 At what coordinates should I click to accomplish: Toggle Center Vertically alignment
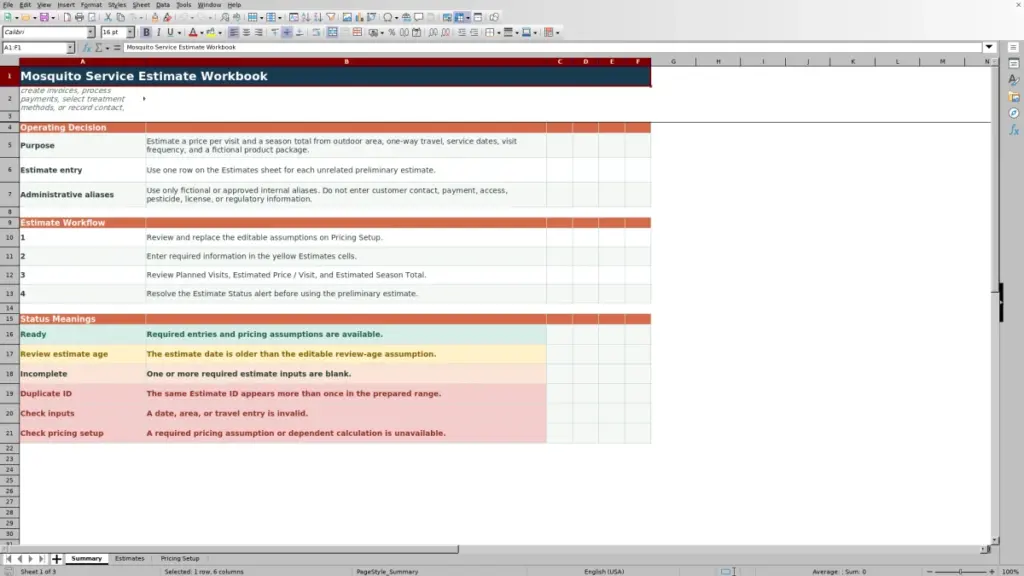point(287,32)
